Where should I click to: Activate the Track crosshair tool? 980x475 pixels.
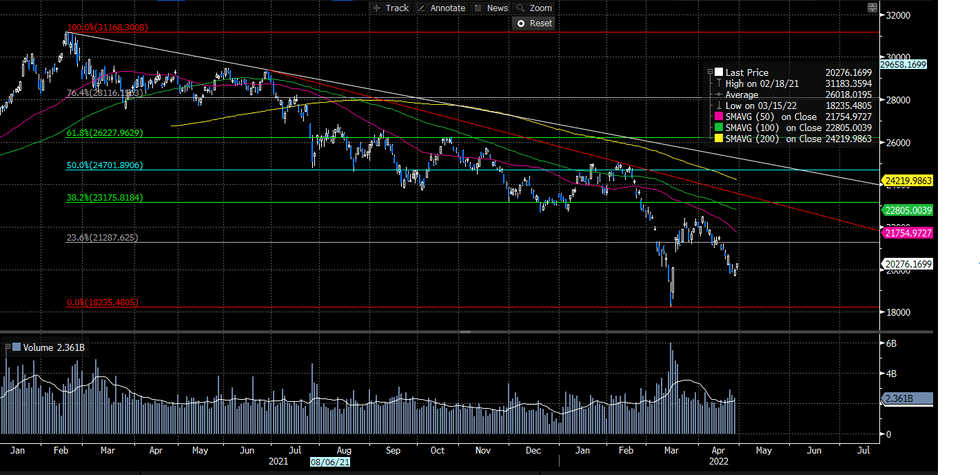[x=390, y=7]
